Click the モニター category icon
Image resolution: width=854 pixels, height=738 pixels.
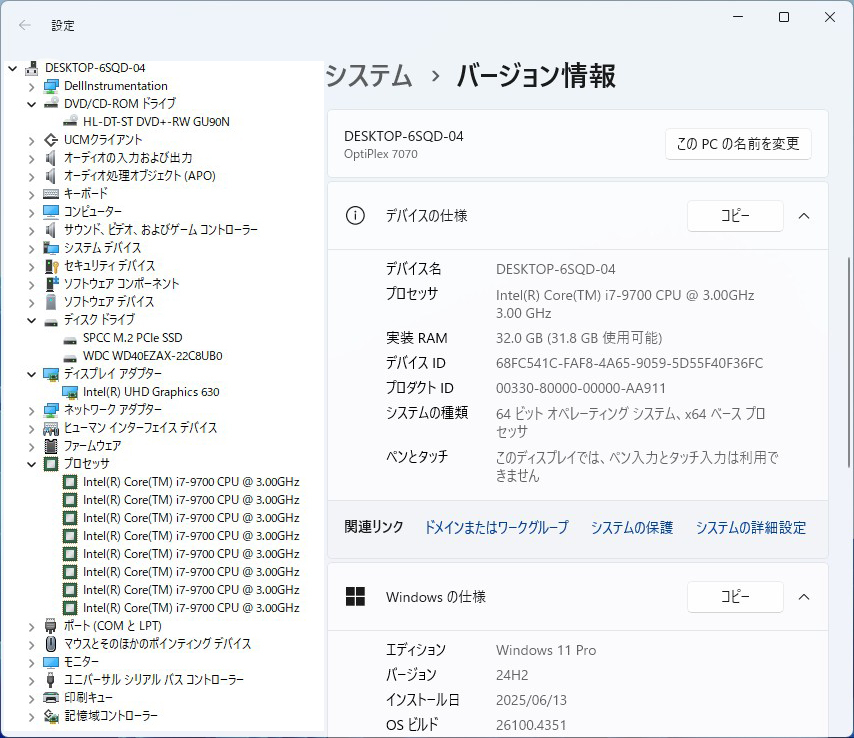(51, 662)
